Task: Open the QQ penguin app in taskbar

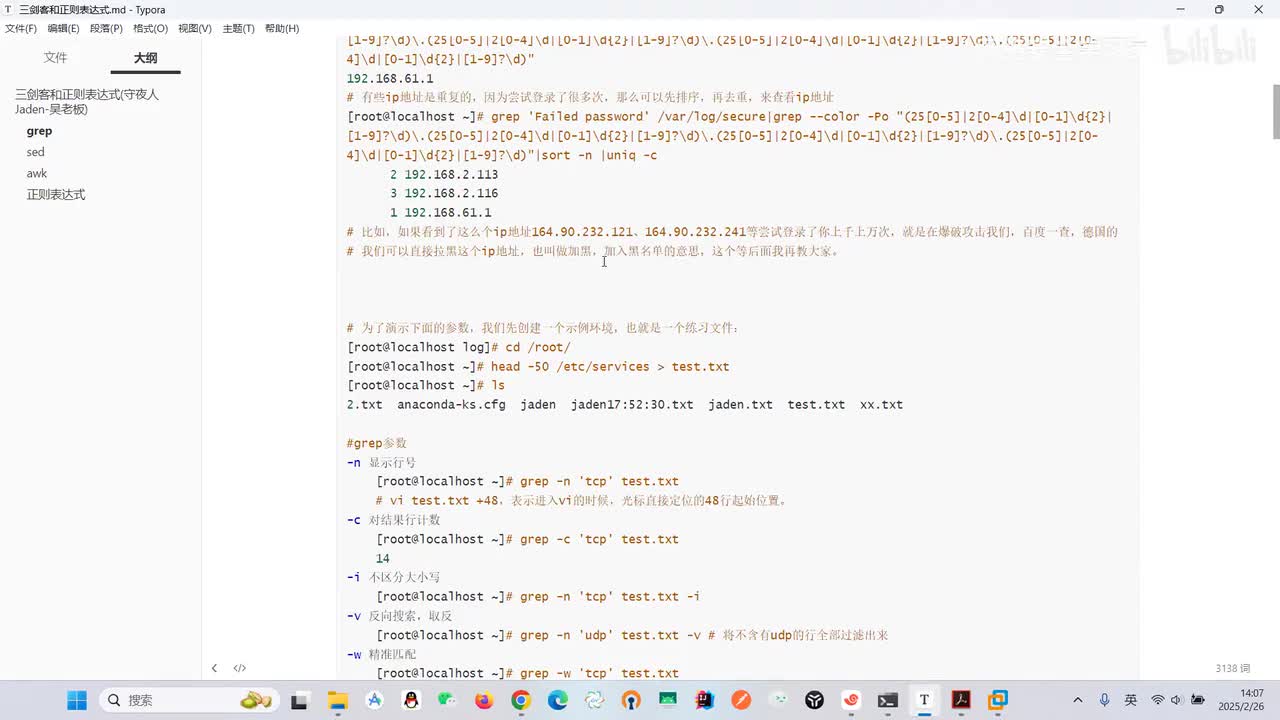Action: (x=411, y=700)
